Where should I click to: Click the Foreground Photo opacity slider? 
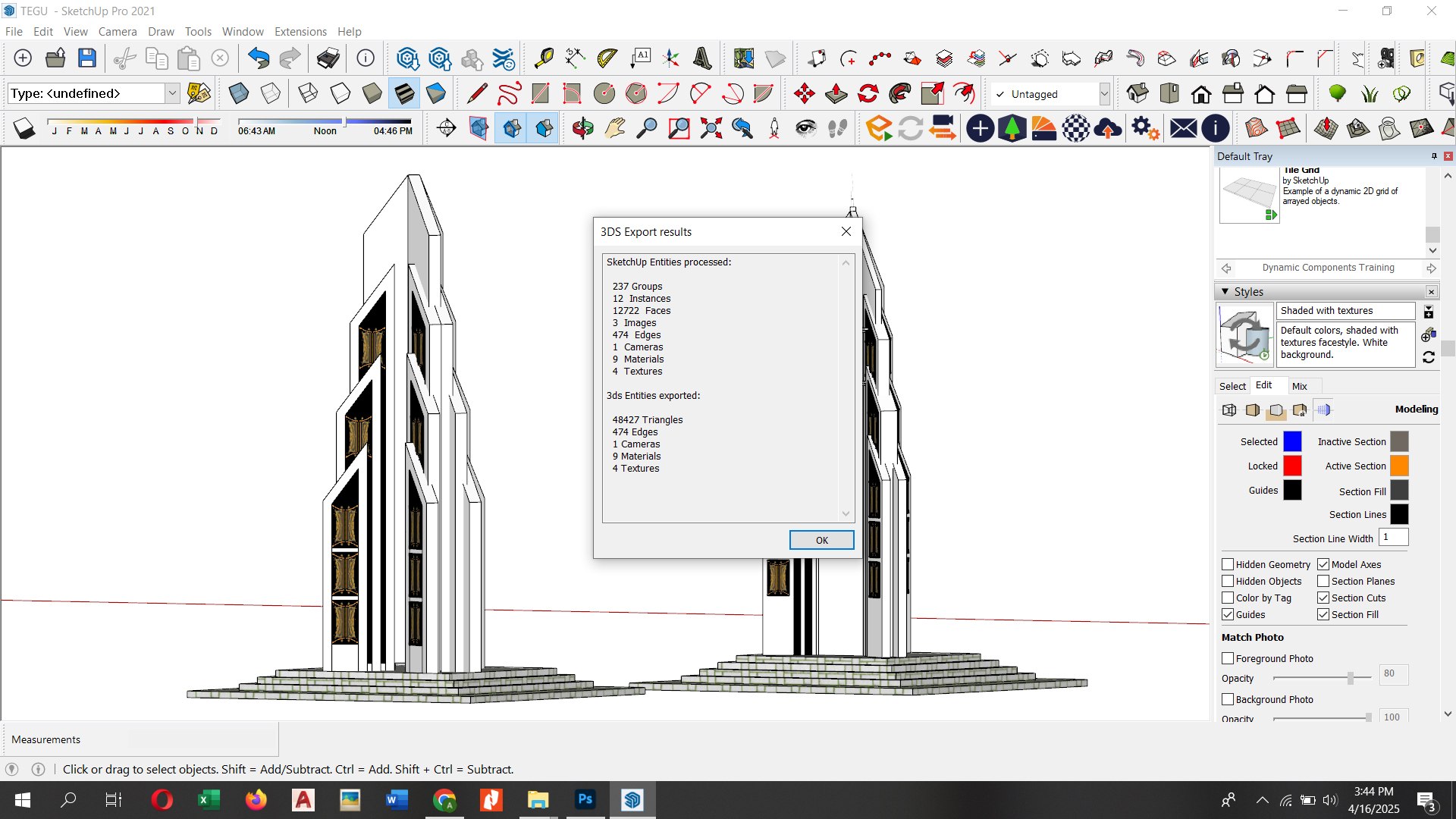coord(1323,678)
